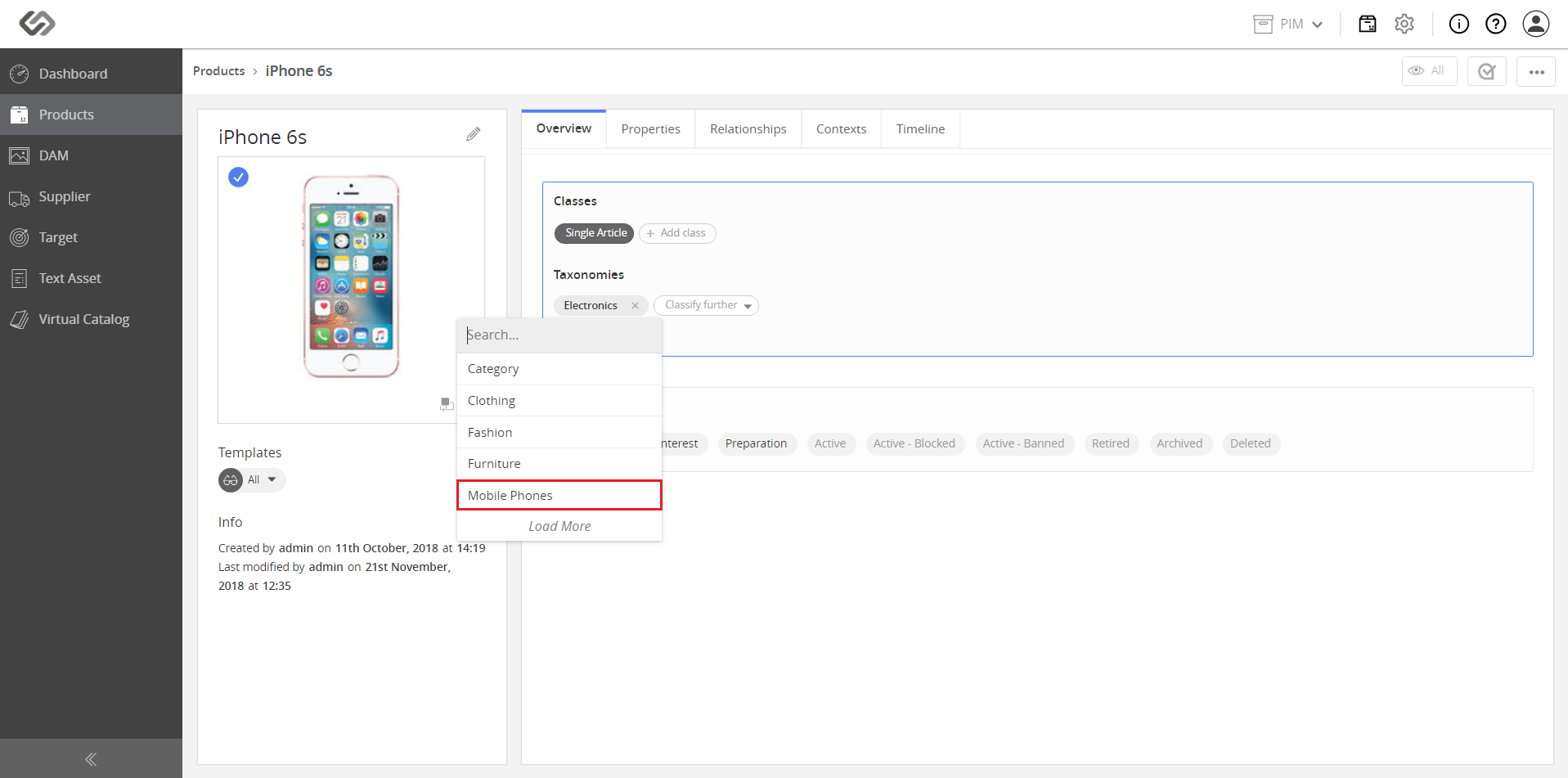The width and height of the screenshot is (1568, 778).
Task: Select the Active lifecycle state
Action: pyautogui.click(x=830, y=443)
